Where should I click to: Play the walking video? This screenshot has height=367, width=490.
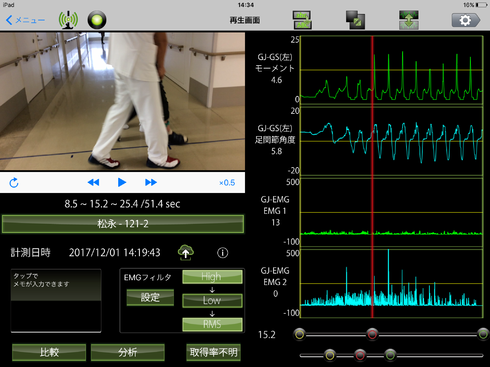point(122,182)
